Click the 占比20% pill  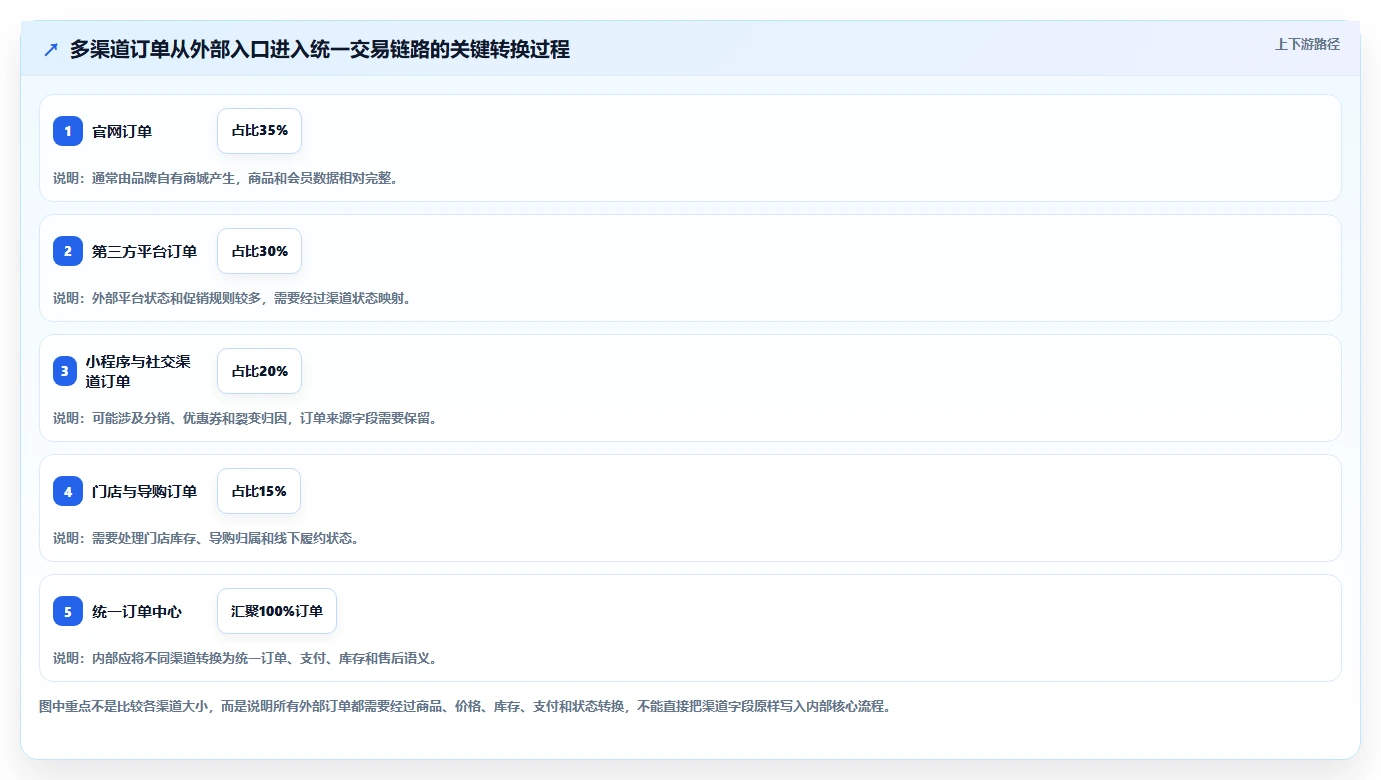[259, 371]
